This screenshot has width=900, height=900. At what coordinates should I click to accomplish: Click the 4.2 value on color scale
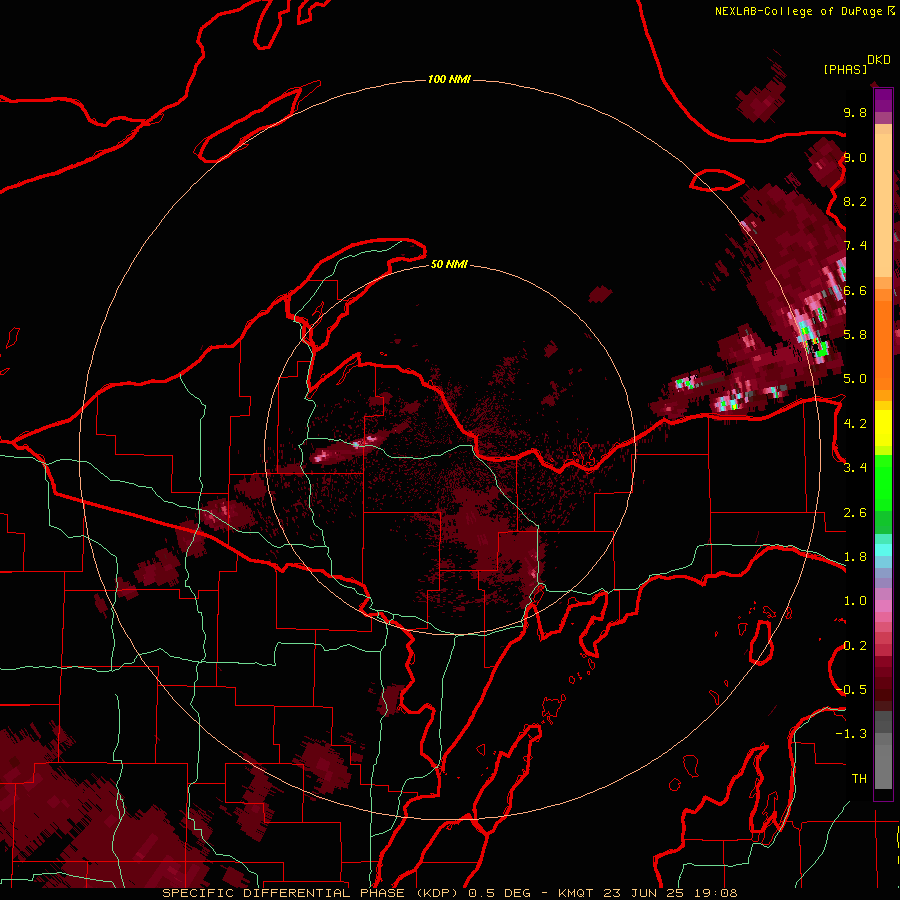[x=855, y=424]
